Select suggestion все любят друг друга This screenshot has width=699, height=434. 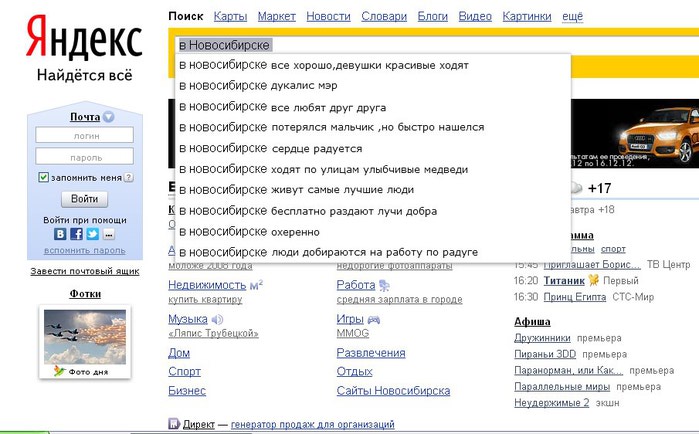coord(373,107)
